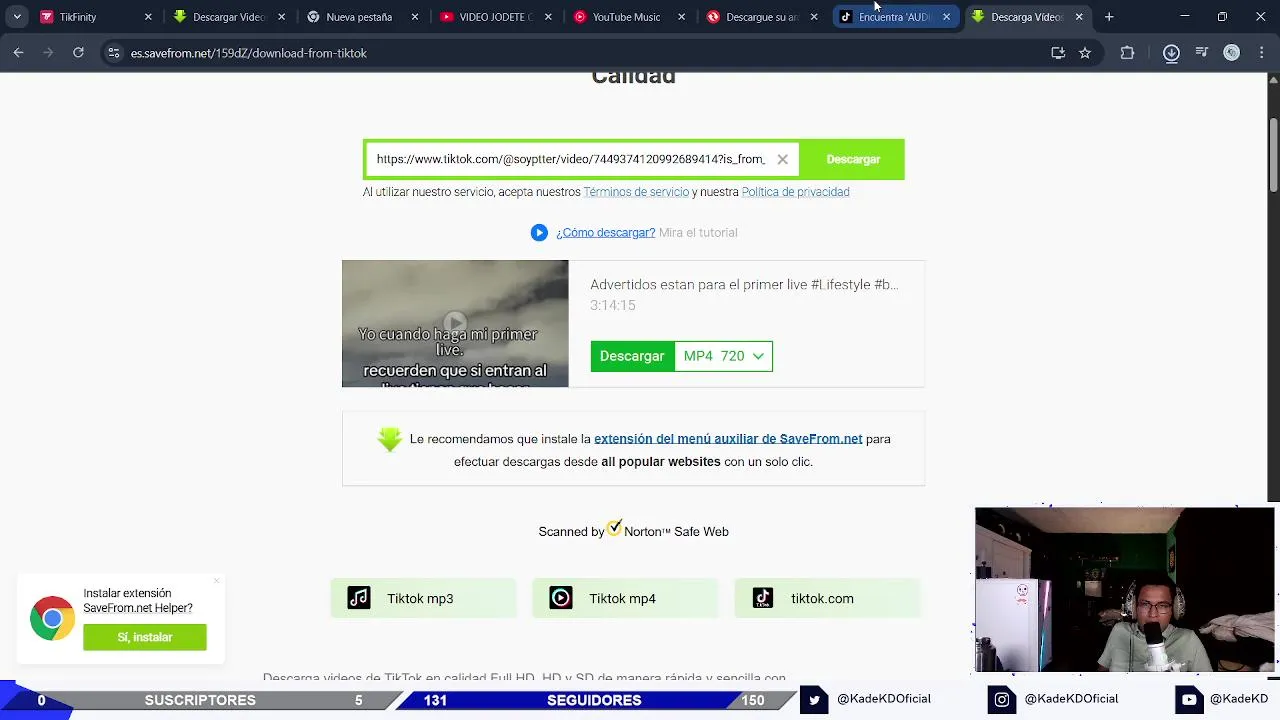Click the address bar URL

[x=249, y=53]
